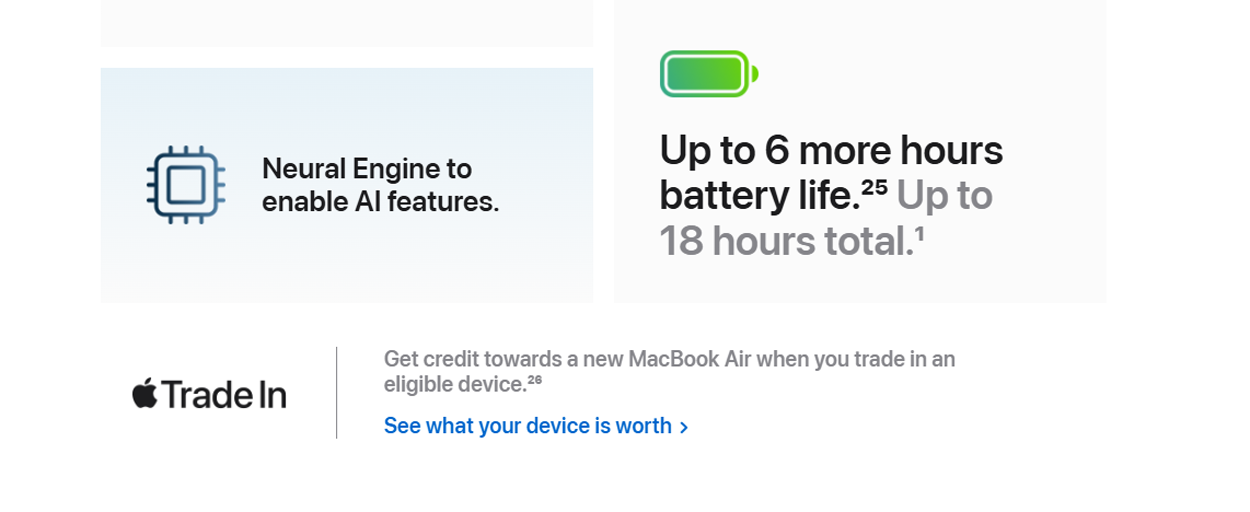Click the gray '18 hours total' text
The height and width of the screenshot is (512, 1250).
[x=786, y=241]
